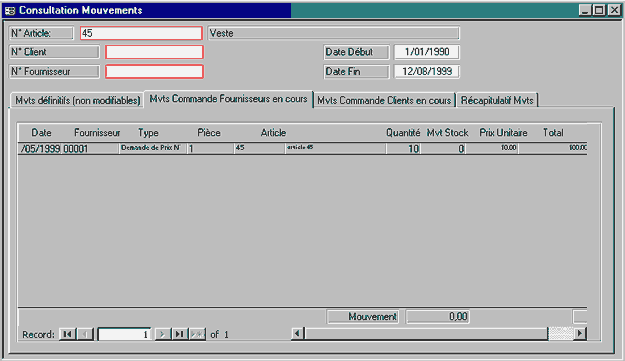Focus the N° Client input field

[x=154, y=52]
